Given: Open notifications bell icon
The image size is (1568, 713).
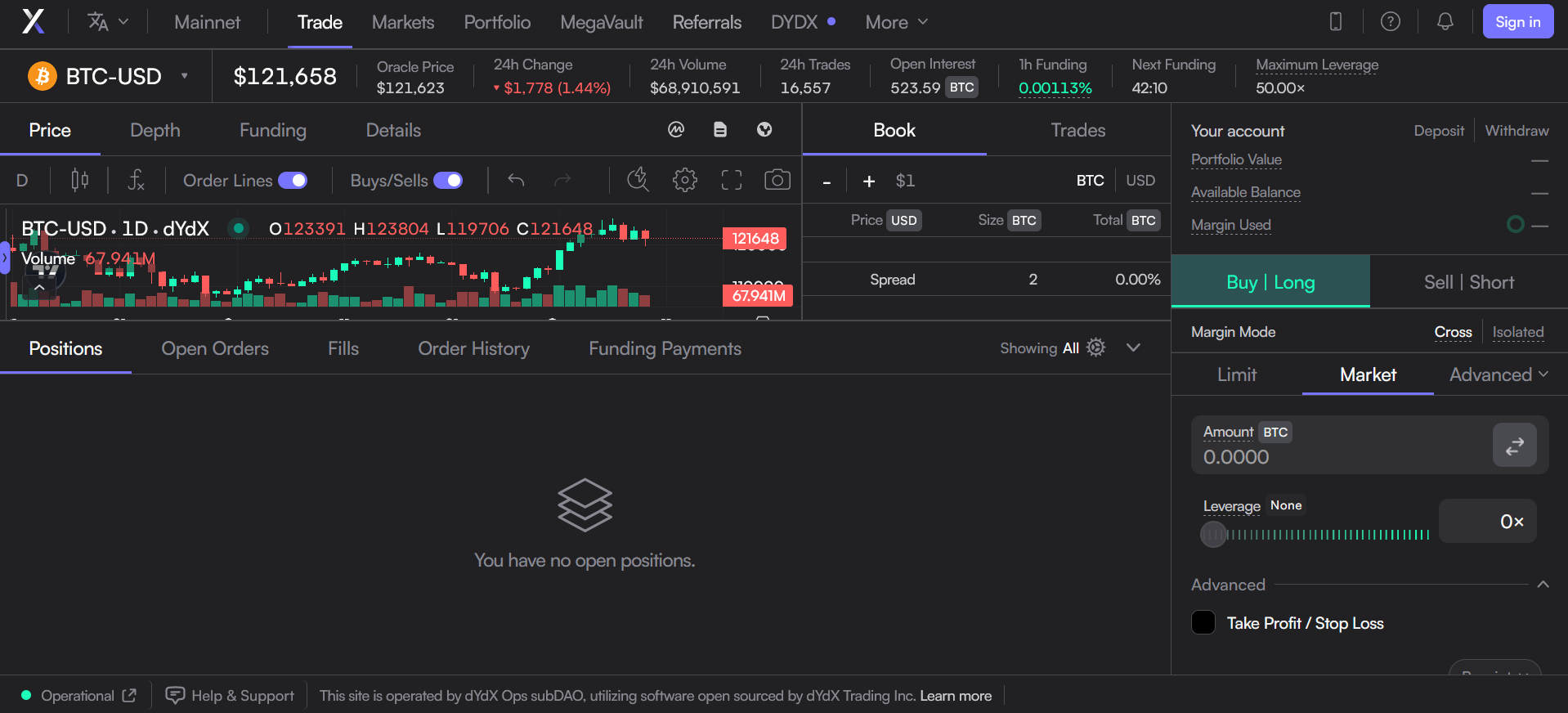Looking at the screenshot, I should pyautogui.click(x=1445, y=22).
